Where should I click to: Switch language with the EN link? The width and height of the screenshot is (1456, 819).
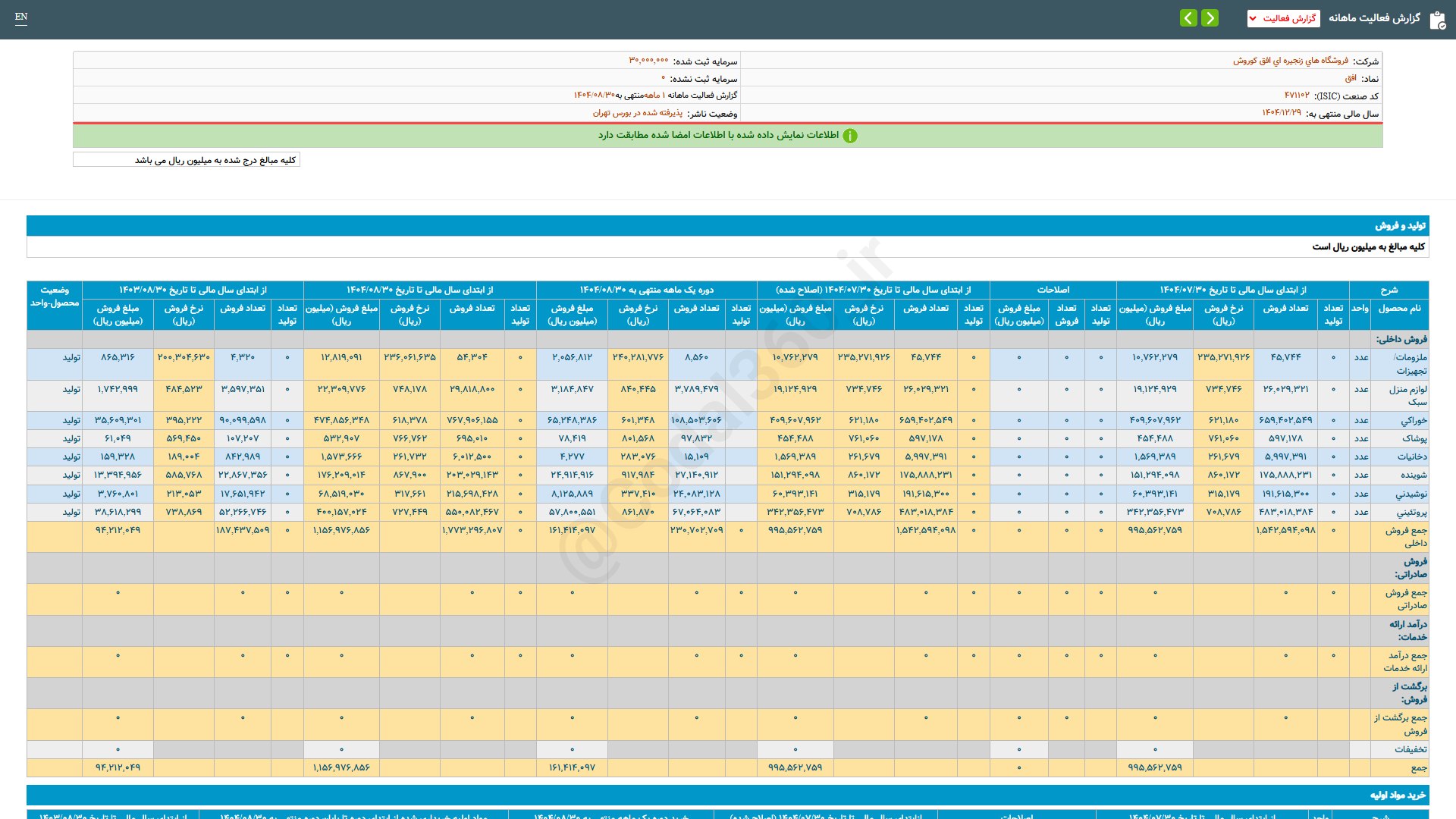21,17
